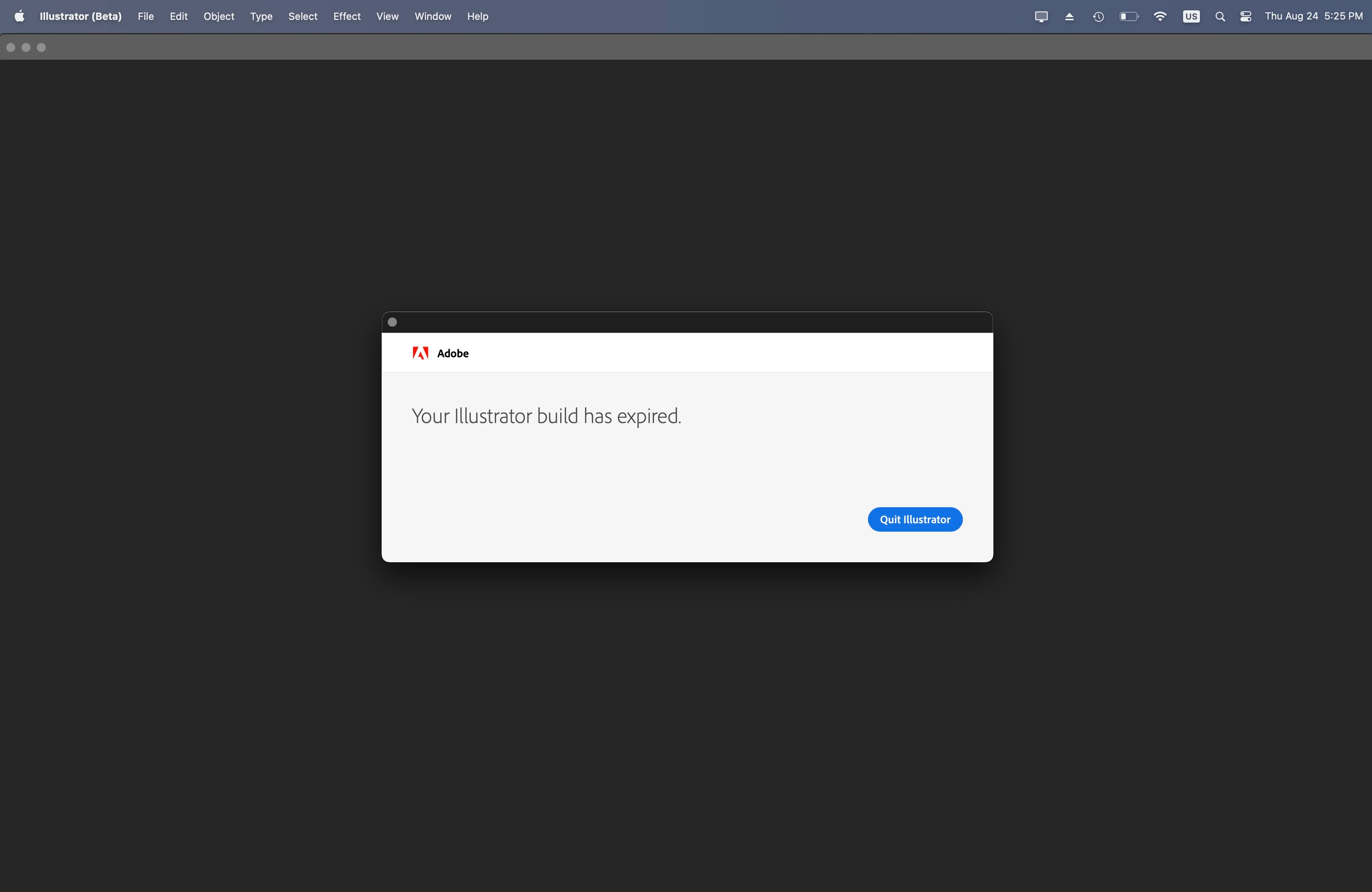The height and width of the screenshot is (892, 1372).
Task: Open the Effect menu
Action: (x=346, y=16)
